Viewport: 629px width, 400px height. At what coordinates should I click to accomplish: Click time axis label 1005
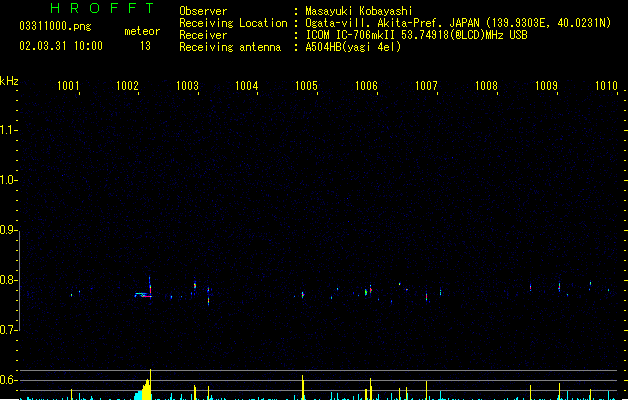tap(306, 85)
